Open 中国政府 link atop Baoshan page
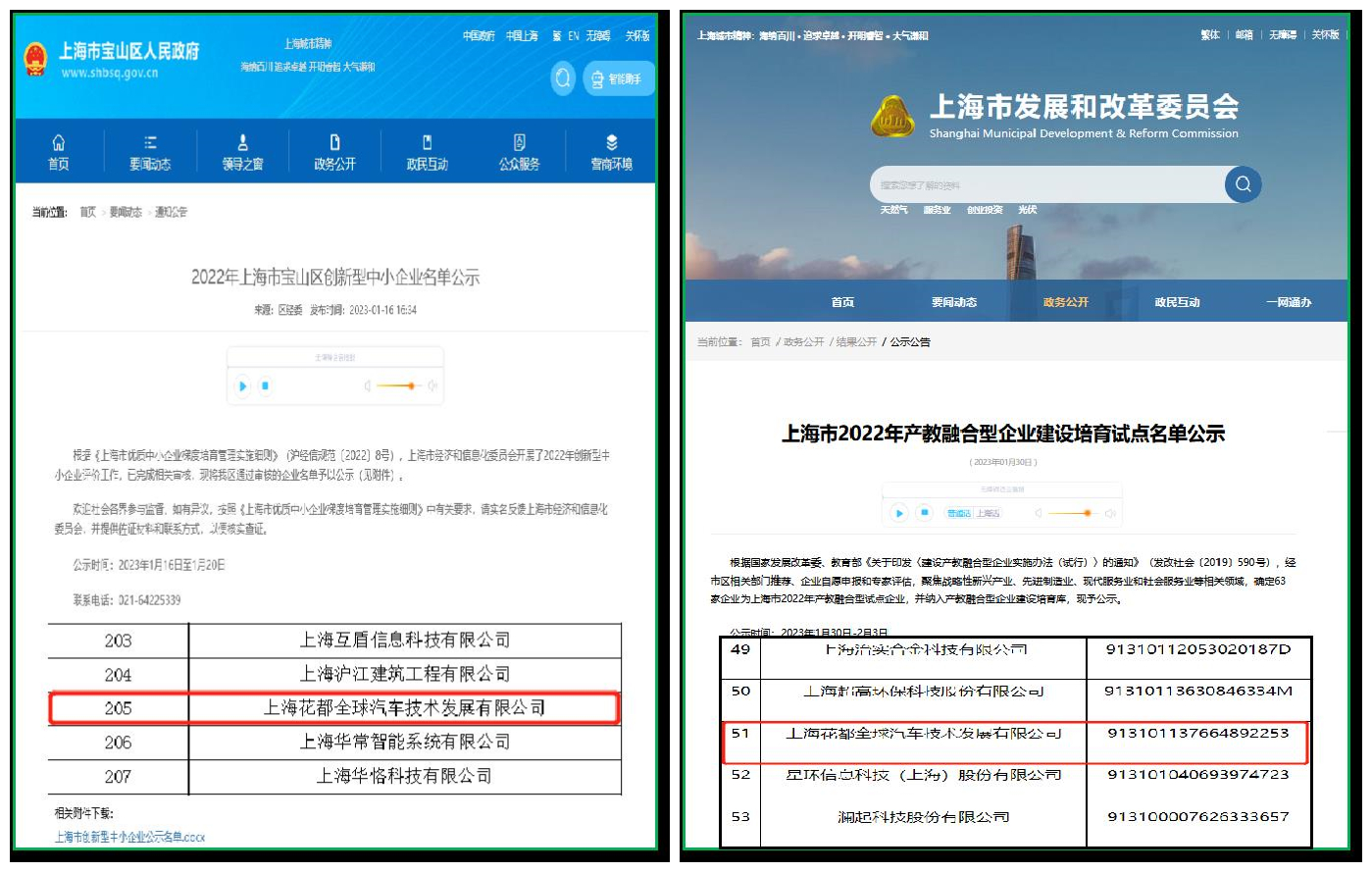Image resolution: width=1372 pixels, height=872 pixels. [x=479, y=36]
